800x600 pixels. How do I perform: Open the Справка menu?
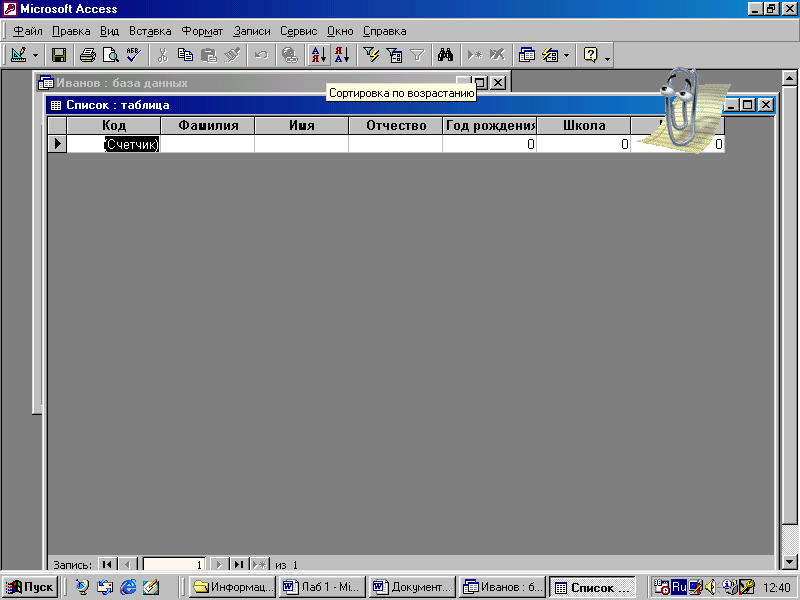coord(385,31)
